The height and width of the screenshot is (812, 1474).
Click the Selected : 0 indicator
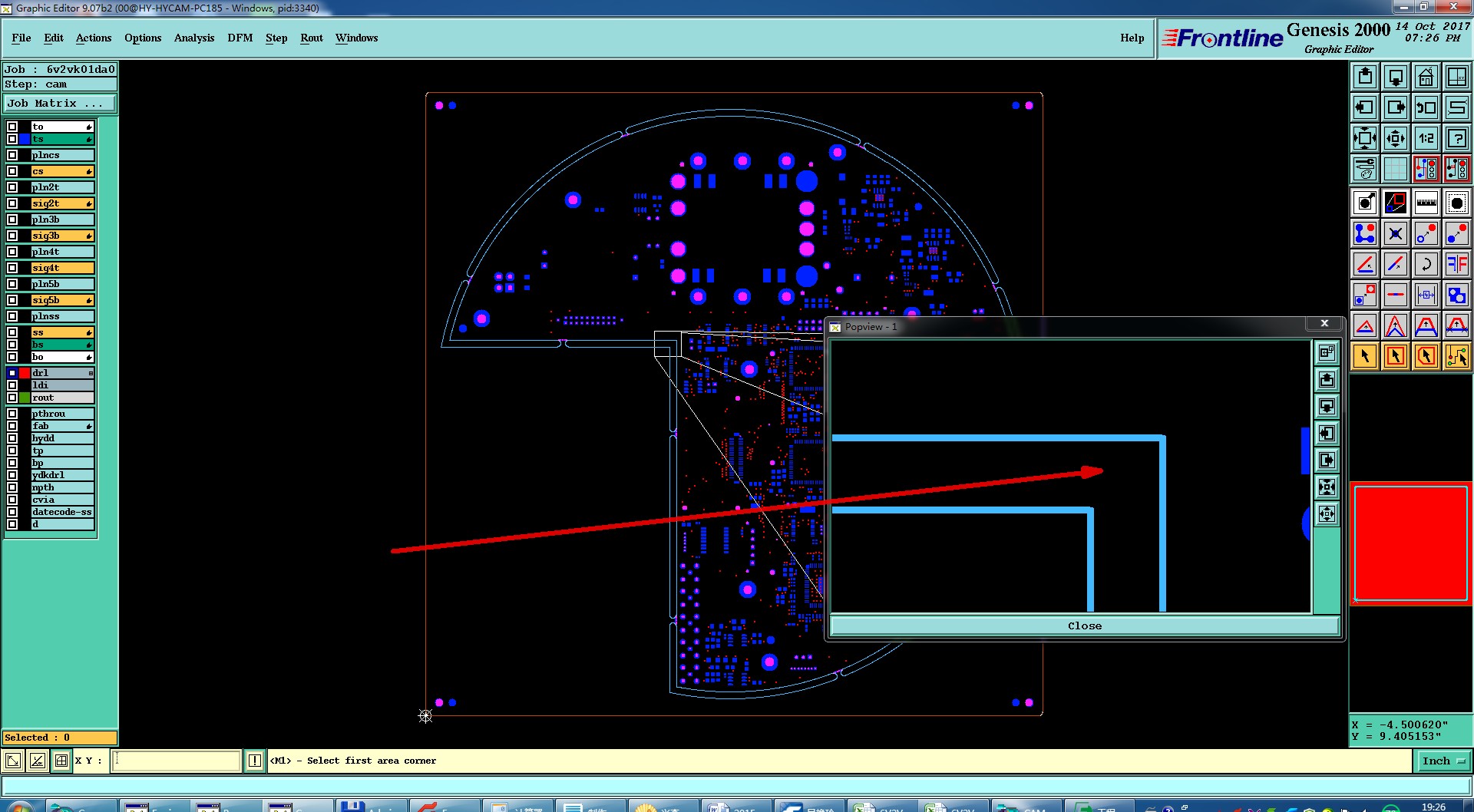60,738
